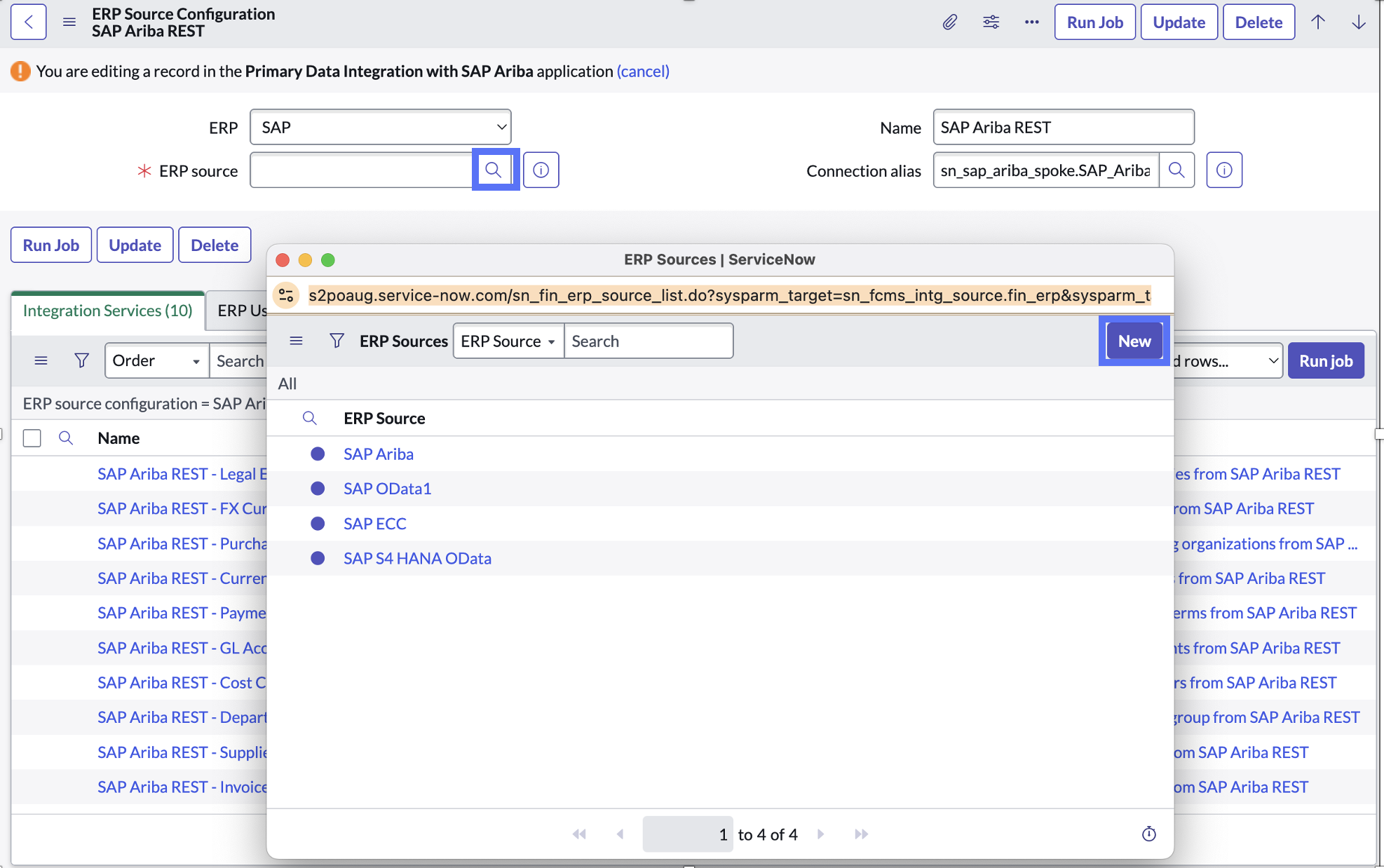Click the Name field with SAP Ariba REST

pyautogui.click(x=1064, y=127)
